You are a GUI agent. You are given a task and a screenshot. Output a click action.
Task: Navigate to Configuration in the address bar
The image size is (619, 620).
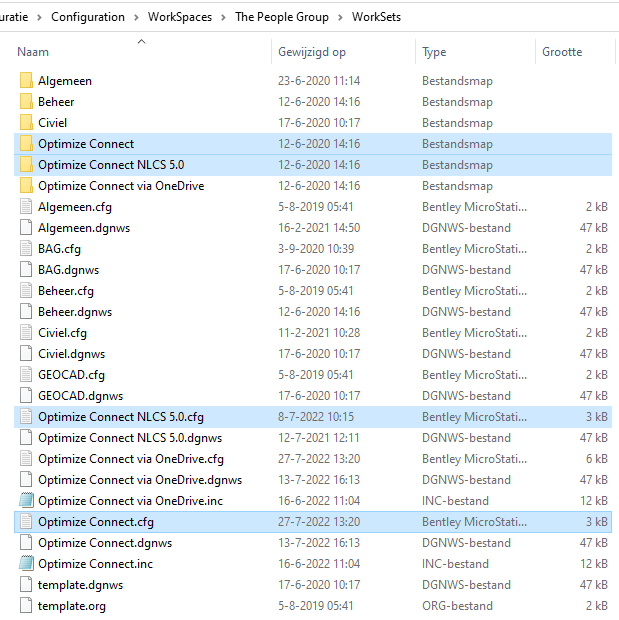pos(88,17)
